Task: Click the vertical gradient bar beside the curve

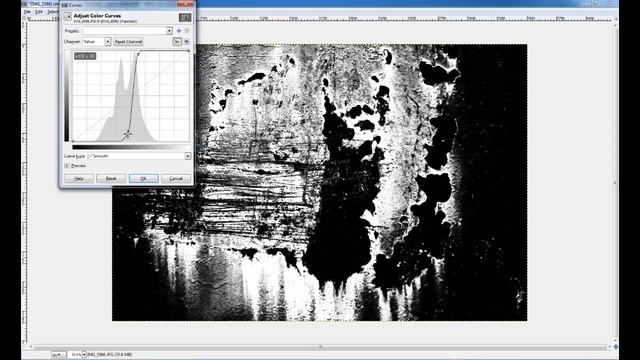Action: 67,96
